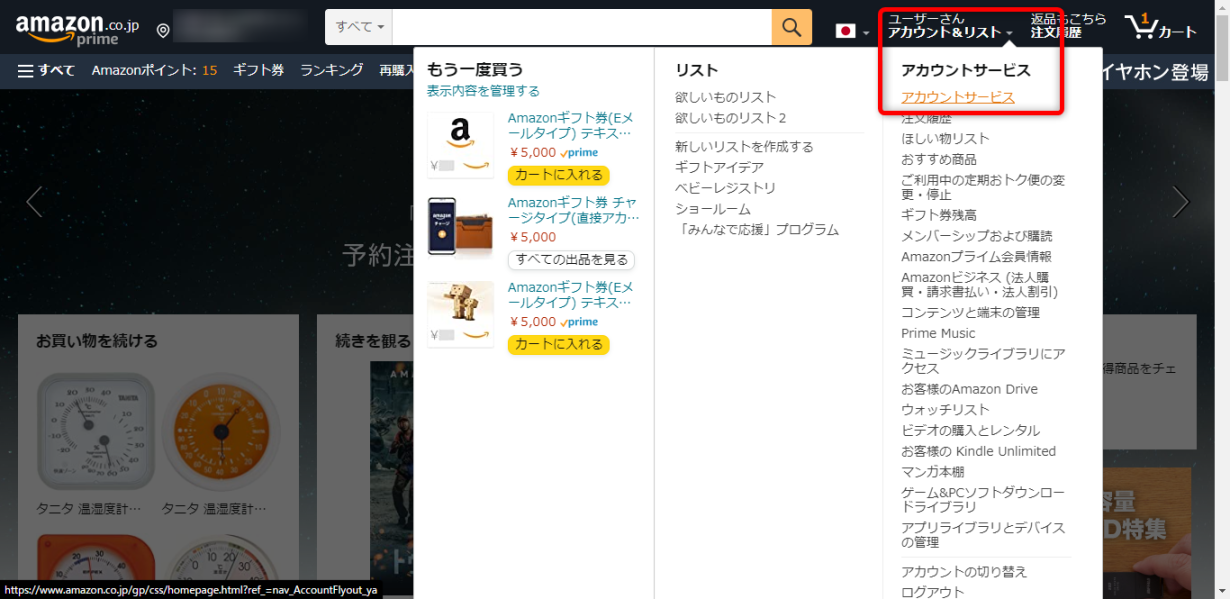
Task: Click 新しいリストを作成する link
Action: click(x=744, y=147)
